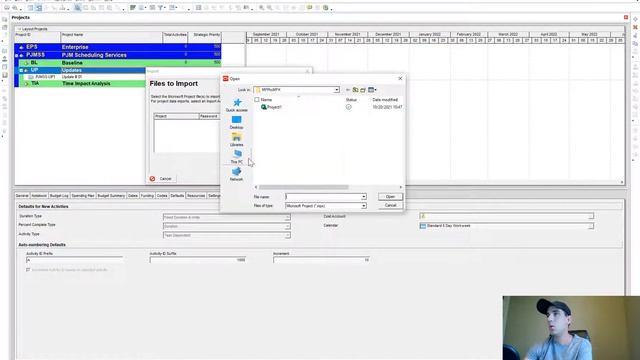Viewport: 640px width, 360px height.
Task: Tick the select-all checkbox beside Name column
Action: (x=257, y=100)
